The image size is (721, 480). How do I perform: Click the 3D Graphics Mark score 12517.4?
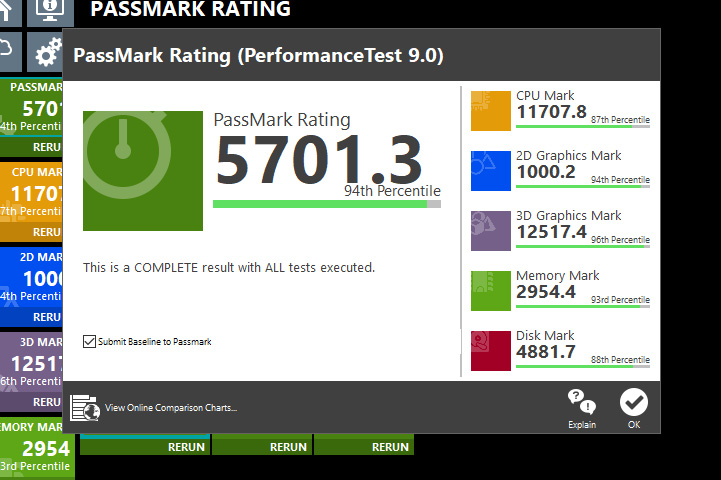click(551, 232)
